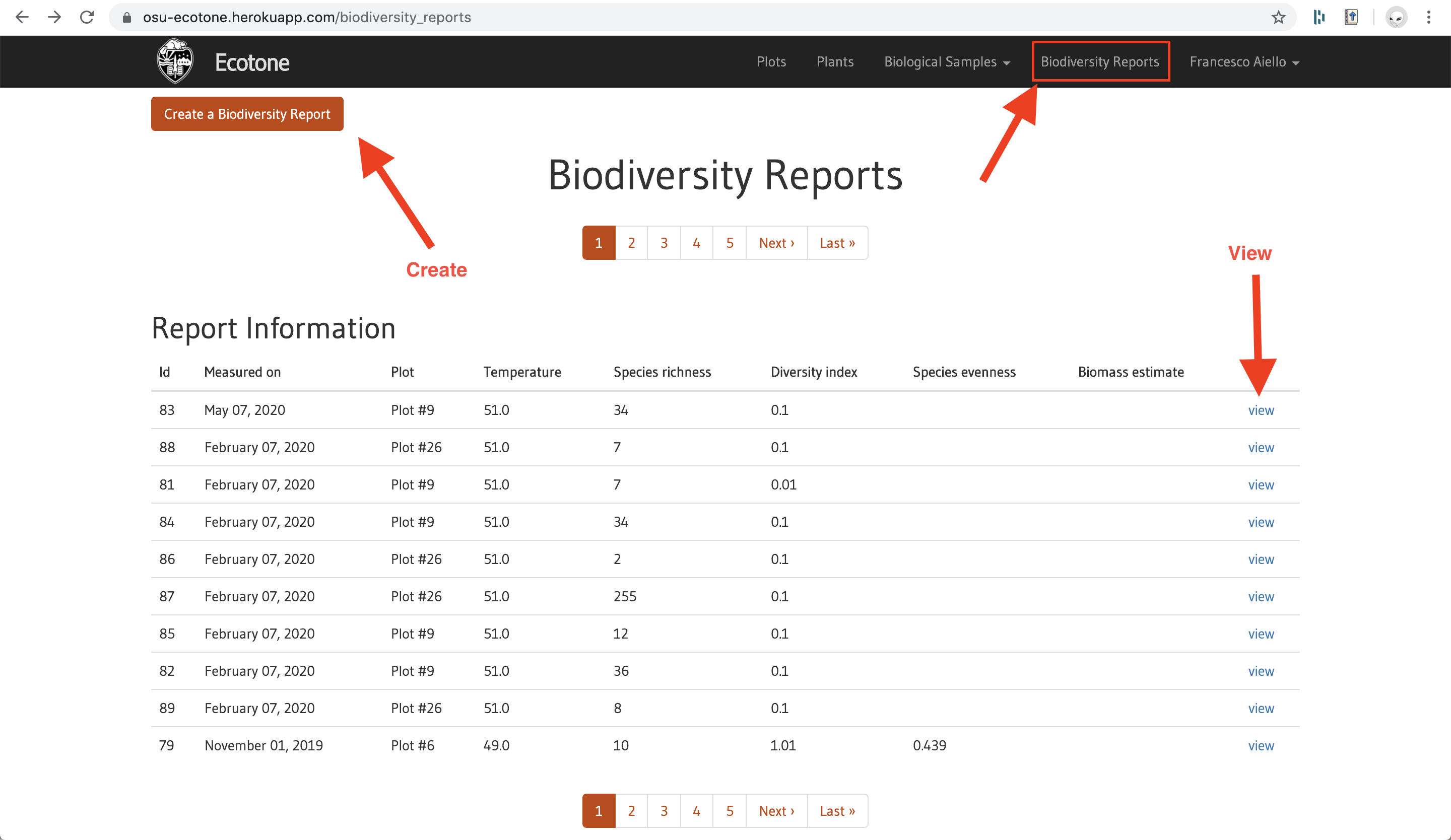Click the species evenness value 0.439
Image resolution: width=1451 pixels, height=840 pixels.
930,746
